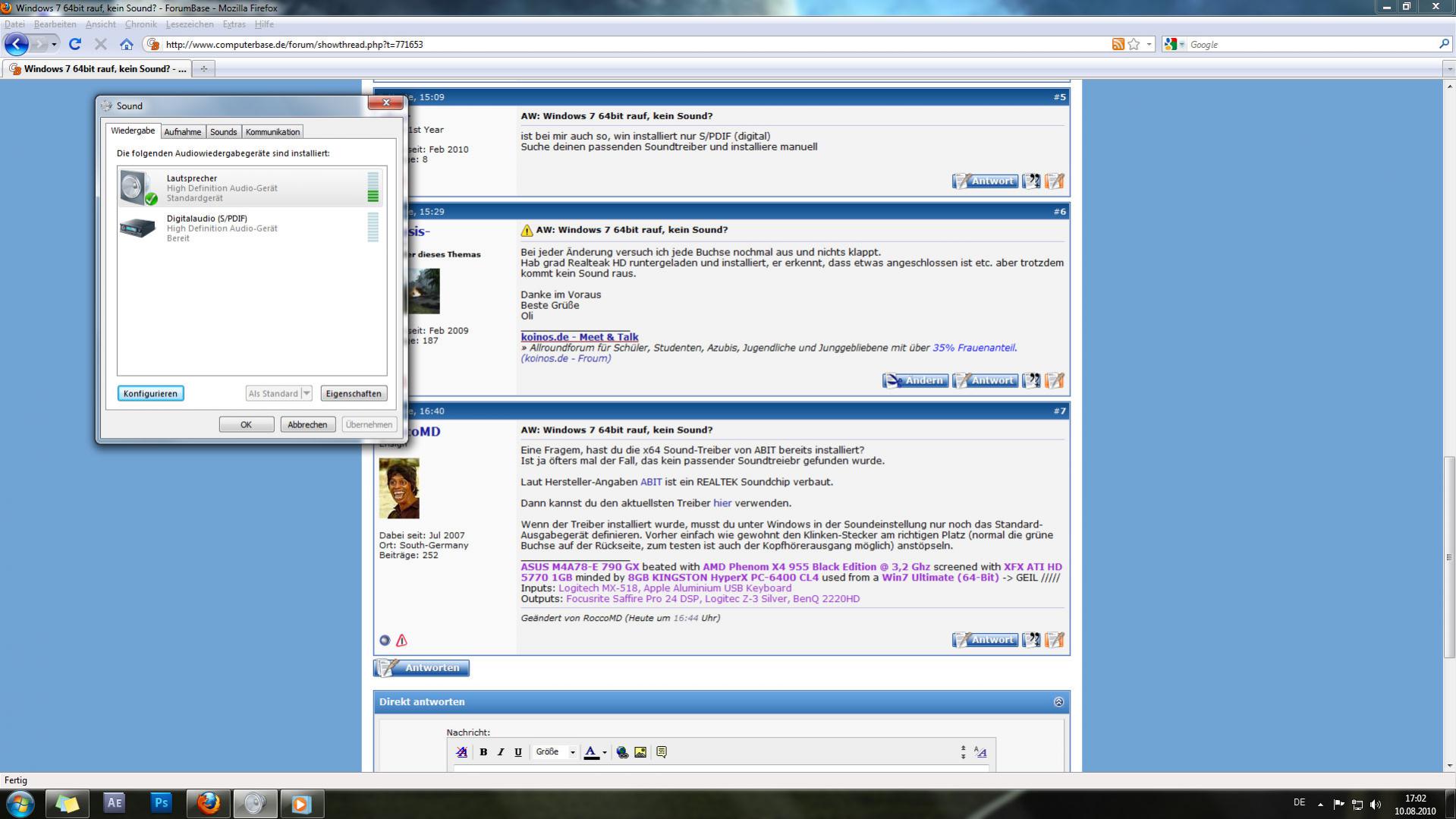Open the text color picker arrow
The image size is (1456, 819).
605,753
